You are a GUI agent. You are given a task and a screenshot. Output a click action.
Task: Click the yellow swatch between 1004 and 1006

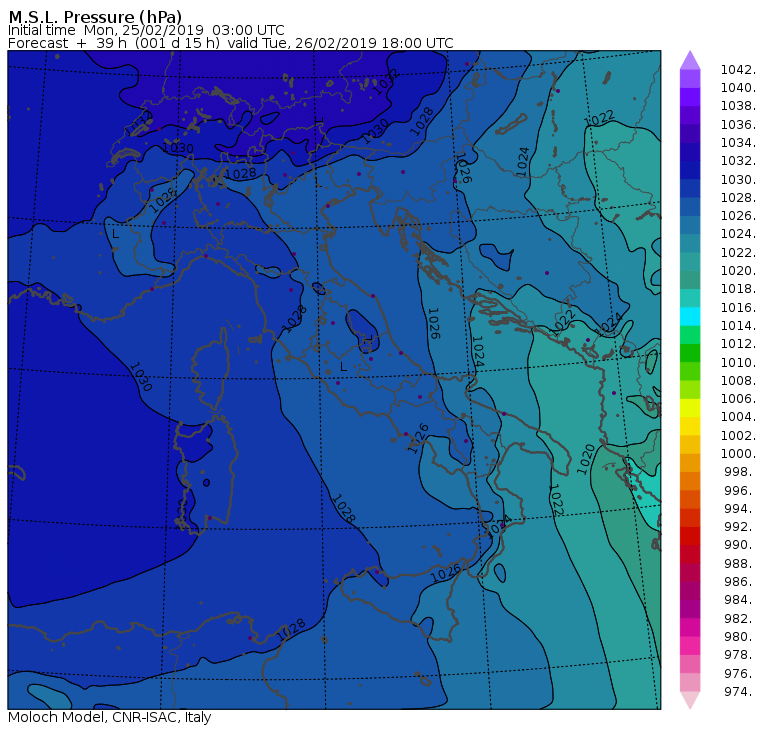[690, 408]
